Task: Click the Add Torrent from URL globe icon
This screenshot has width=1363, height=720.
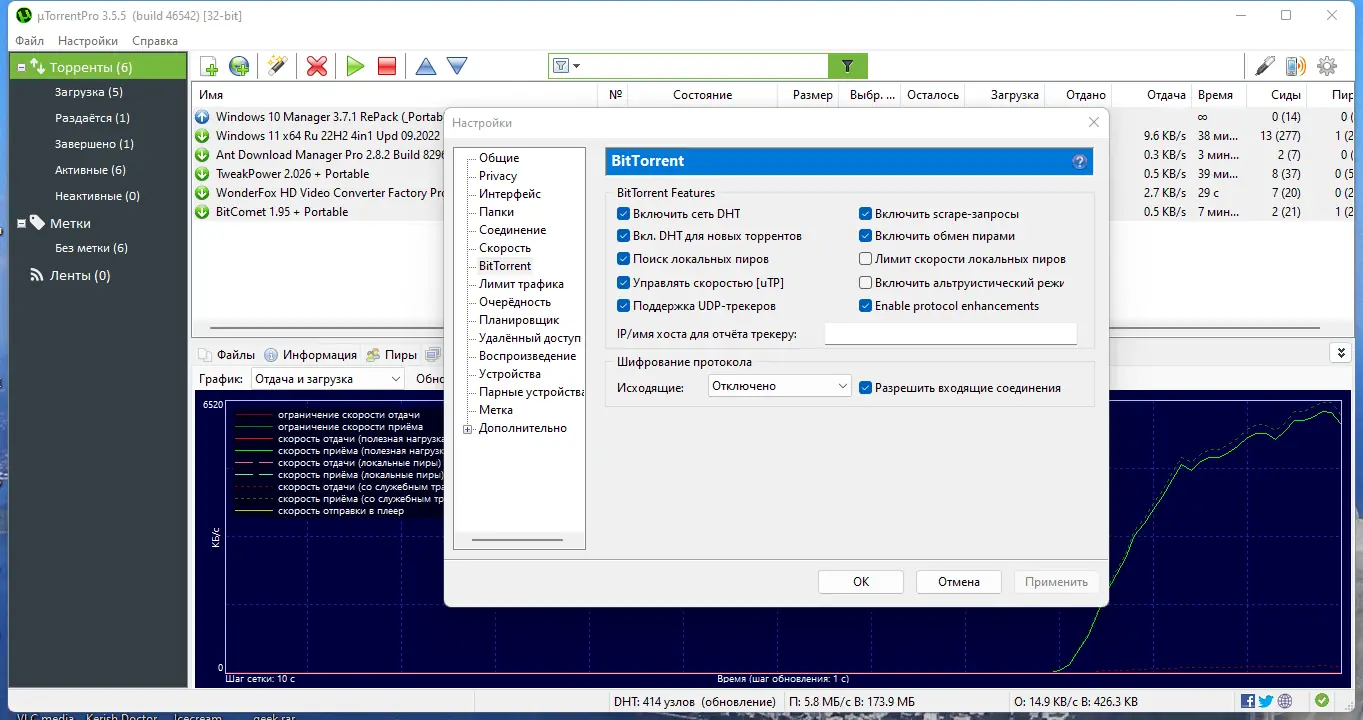Action: click(240, 67)
